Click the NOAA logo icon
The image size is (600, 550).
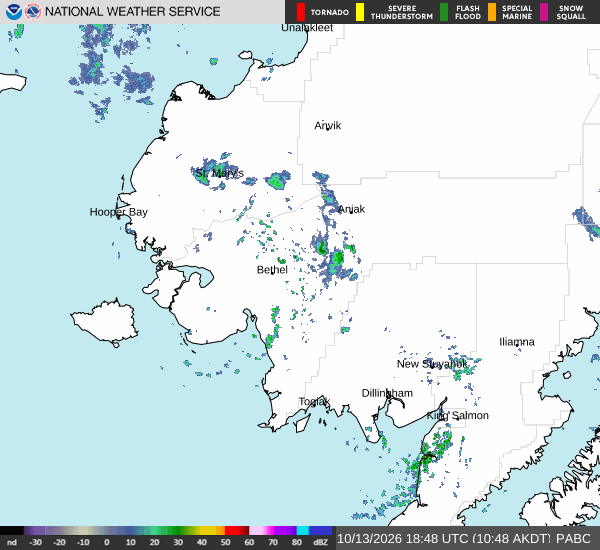point(14,12)
